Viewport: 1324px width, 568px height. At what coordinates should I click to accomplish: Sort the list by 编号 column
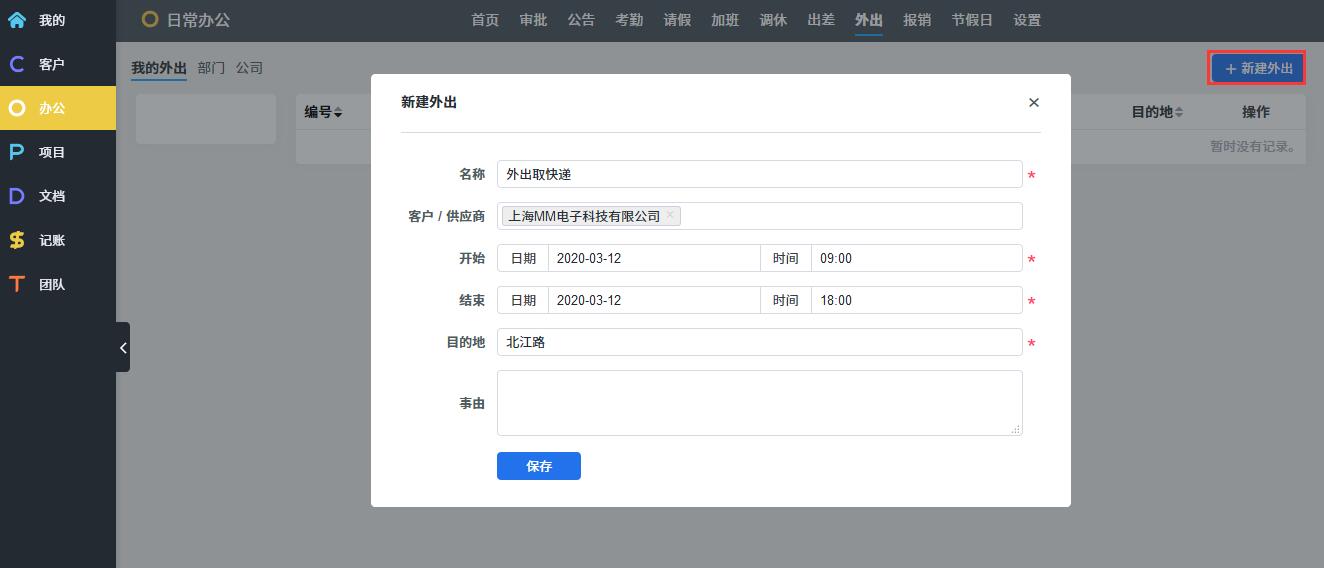324,112
